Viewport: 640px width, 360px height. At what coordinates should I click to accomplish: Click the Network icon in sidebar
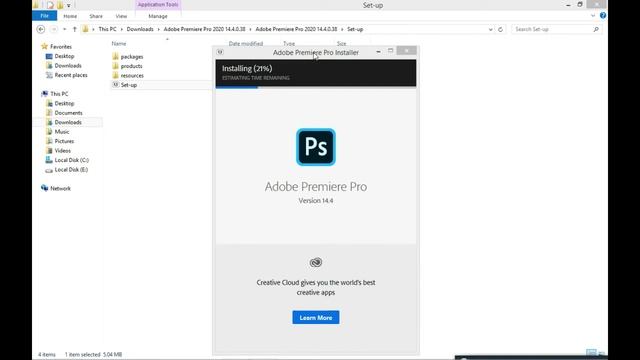pos(44,188)
